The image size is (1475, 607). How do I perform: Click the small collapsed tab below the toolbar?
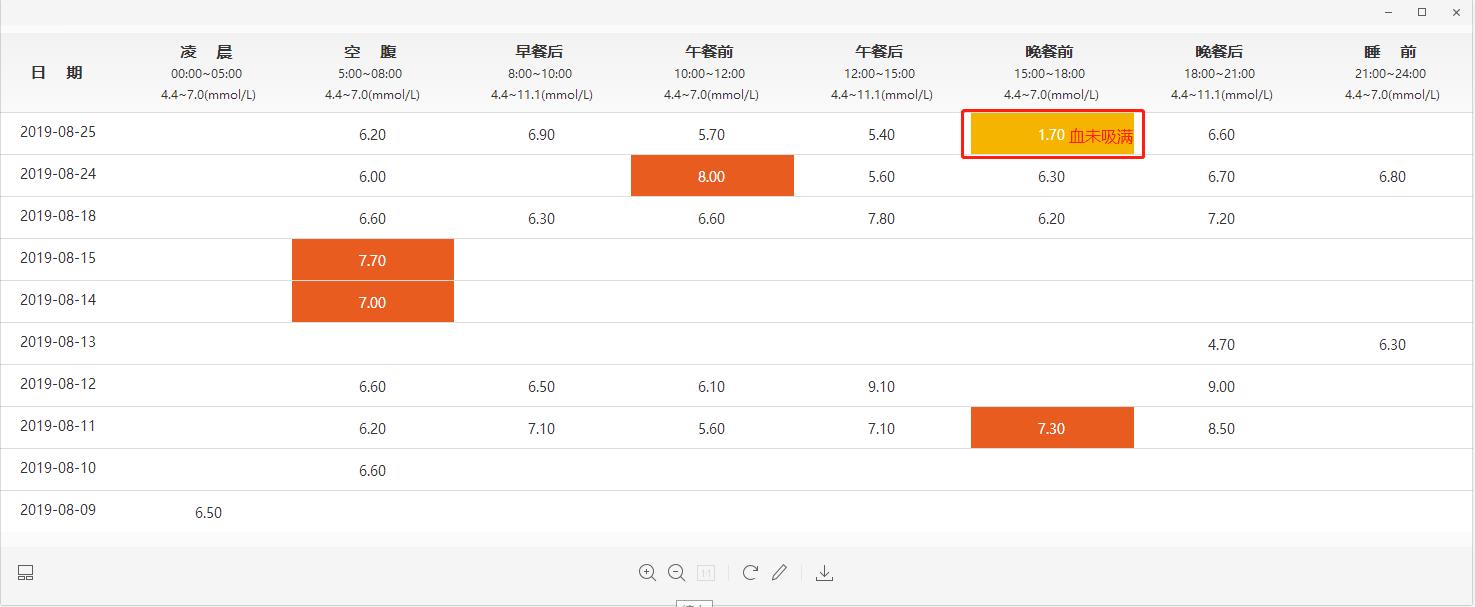pos(695,603)
